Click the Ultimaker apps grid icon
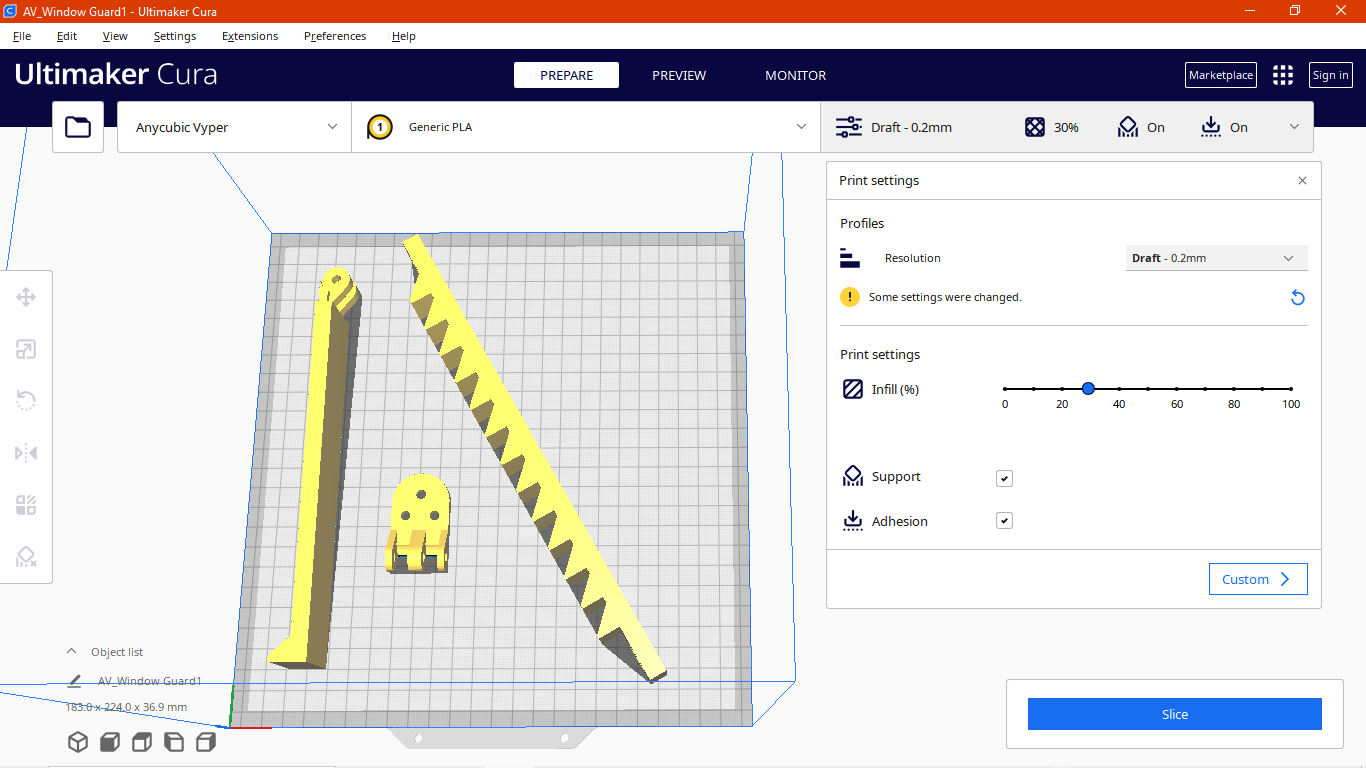Screen dimensions: 1366x768 point(1283,75)
